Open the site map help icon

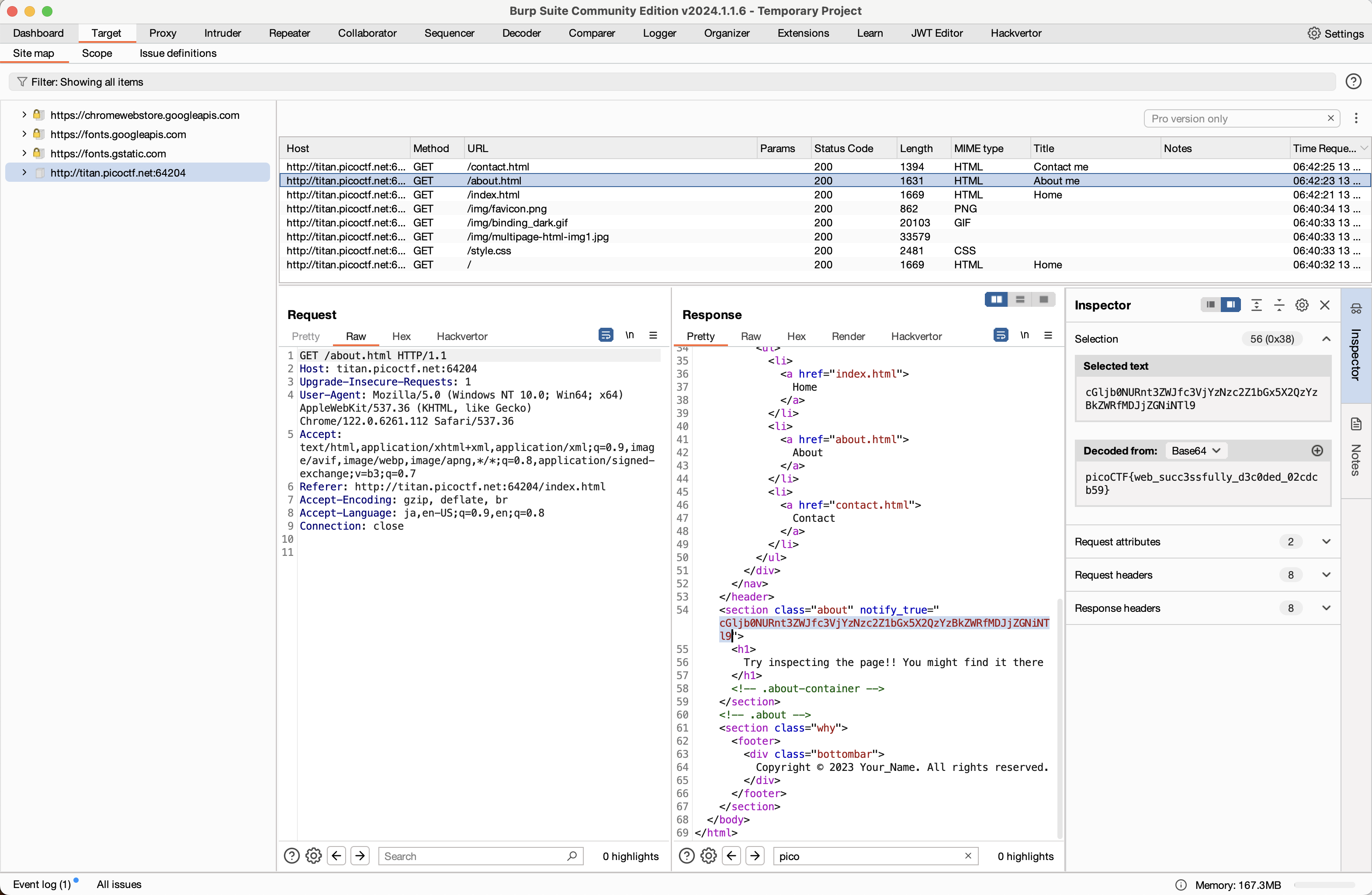(x=1353, y=82)
